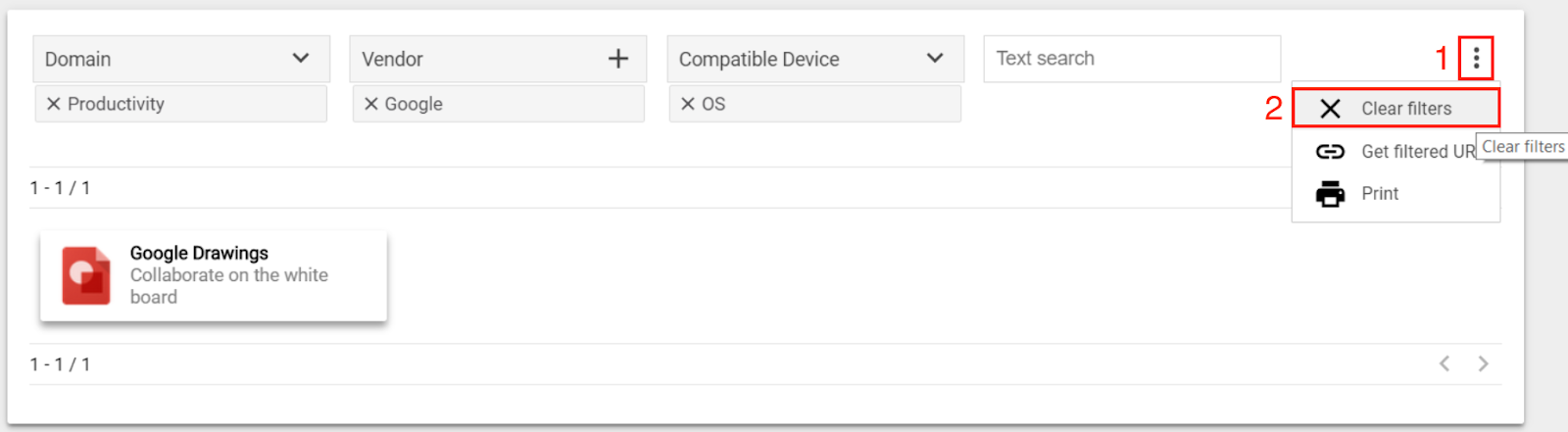Screen dimensions: 1568x432
Task: Go to next page using right chevron
Action: tap(1483, 363)
